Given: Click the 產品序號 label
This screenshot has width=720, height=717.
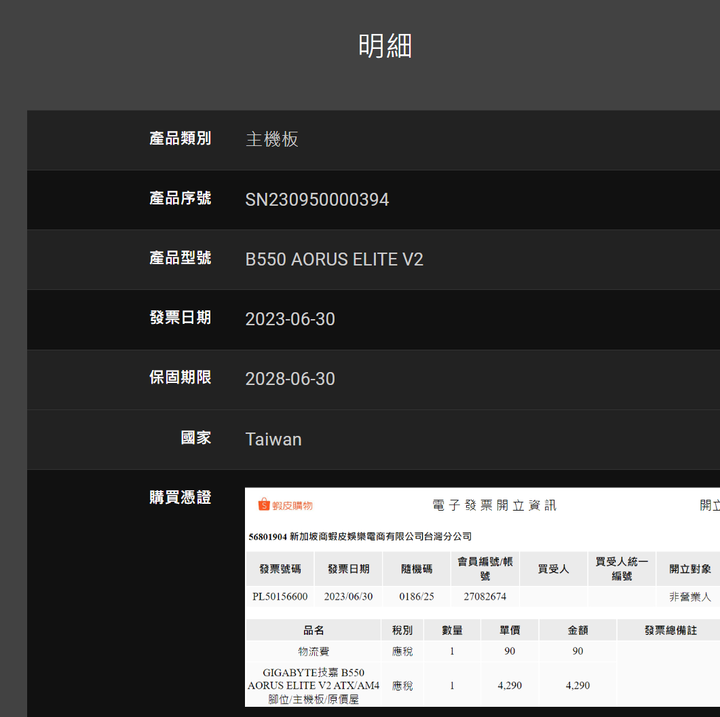Looking at the screenshot, I should (x=180, y=198).
